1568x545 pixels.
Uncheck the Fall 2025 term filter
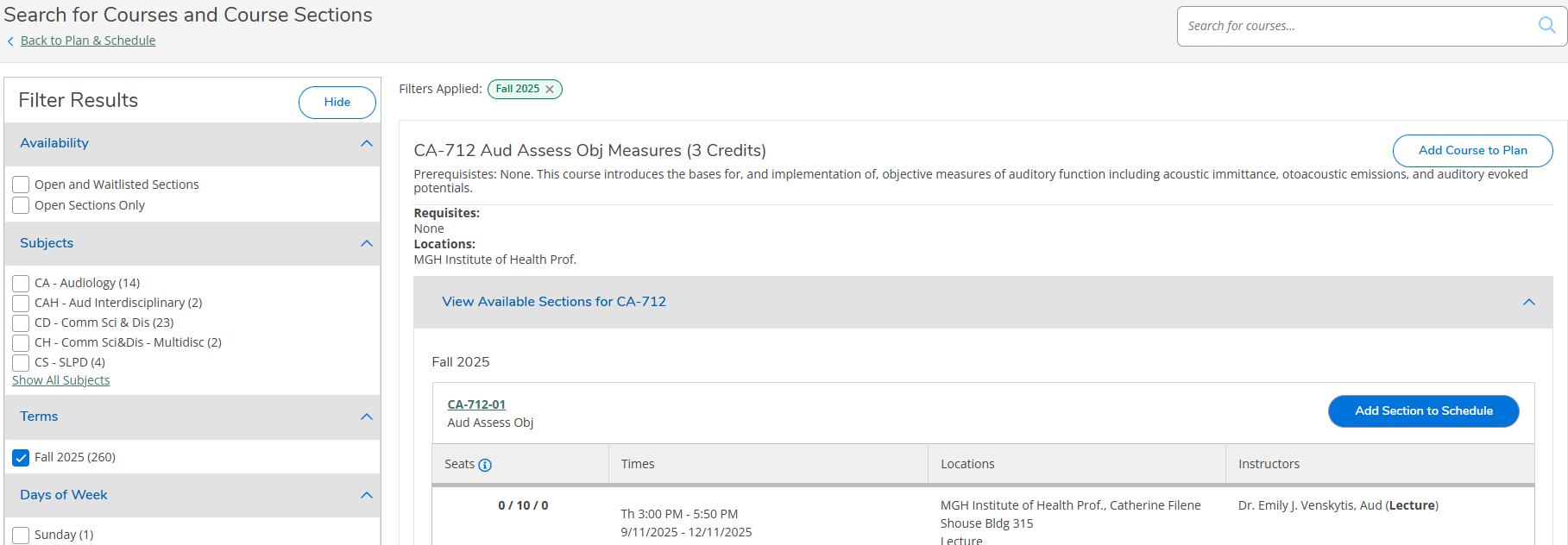pos(21,458)
